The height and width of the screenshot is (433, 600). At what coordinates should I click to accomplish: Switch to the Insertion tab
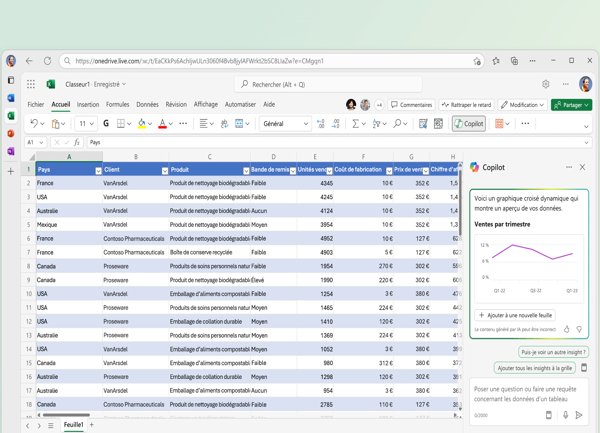coord(88,104)
